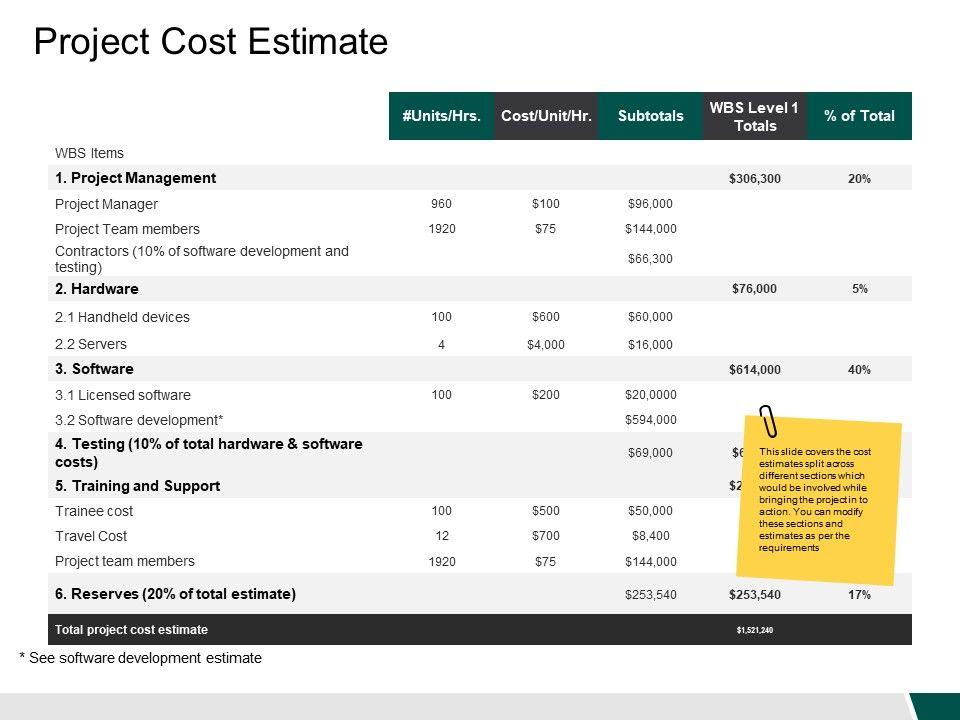Select the Travel Cost row label
Image resolution: width=960 pixels, height=720 pixels.
(91, 536)
